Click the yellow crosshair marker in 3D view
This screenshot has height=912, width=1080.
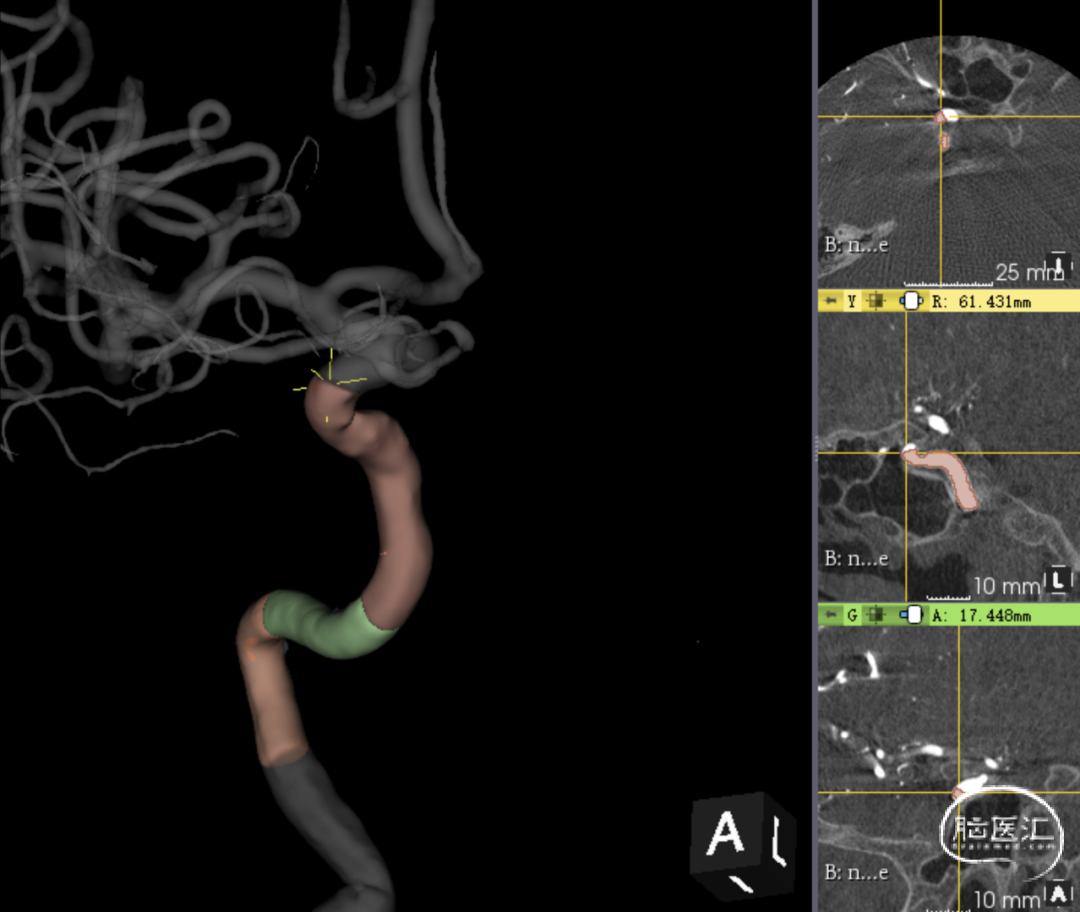(330, 377)
